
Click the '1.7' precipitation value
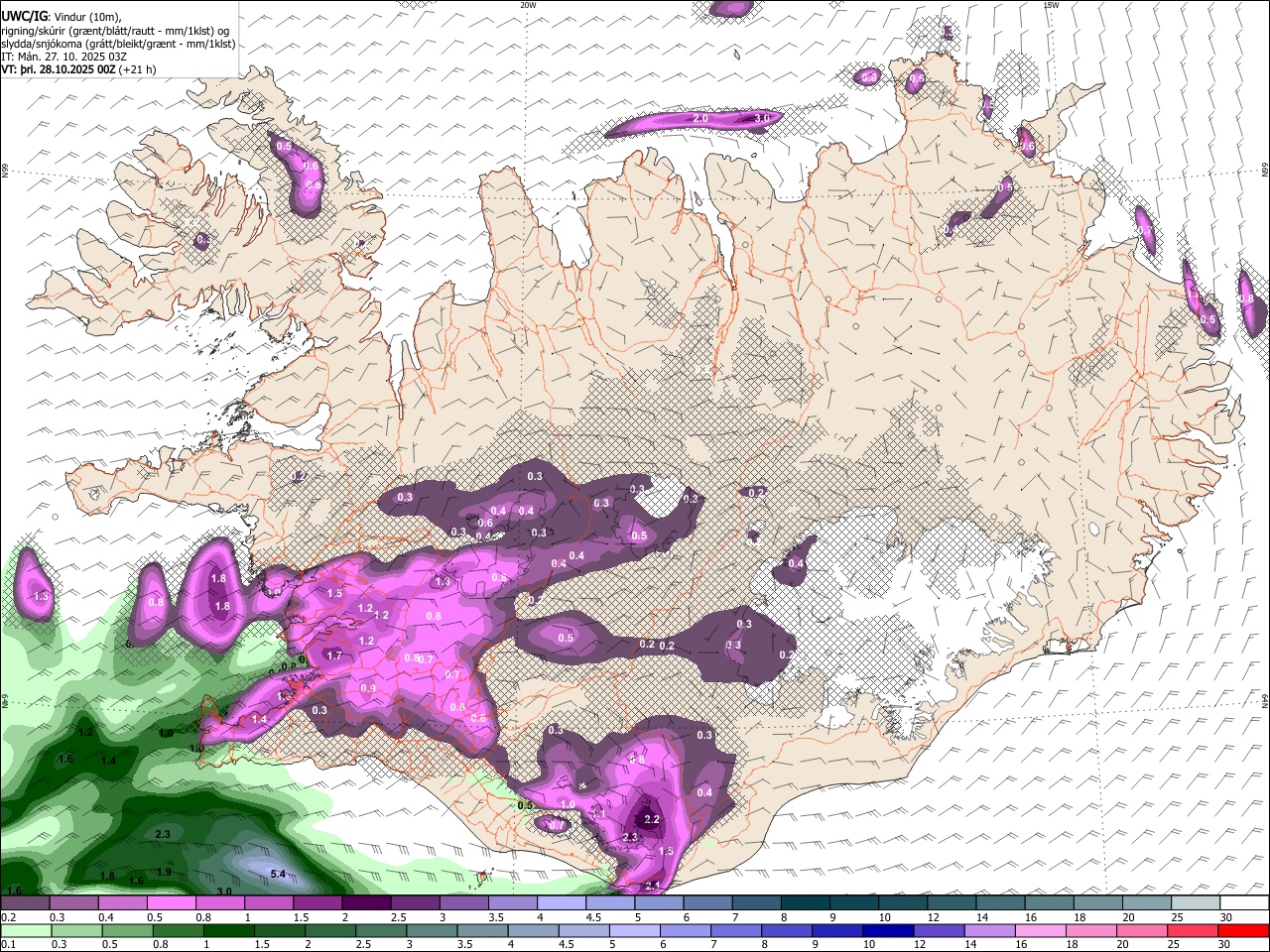[334, 655]
